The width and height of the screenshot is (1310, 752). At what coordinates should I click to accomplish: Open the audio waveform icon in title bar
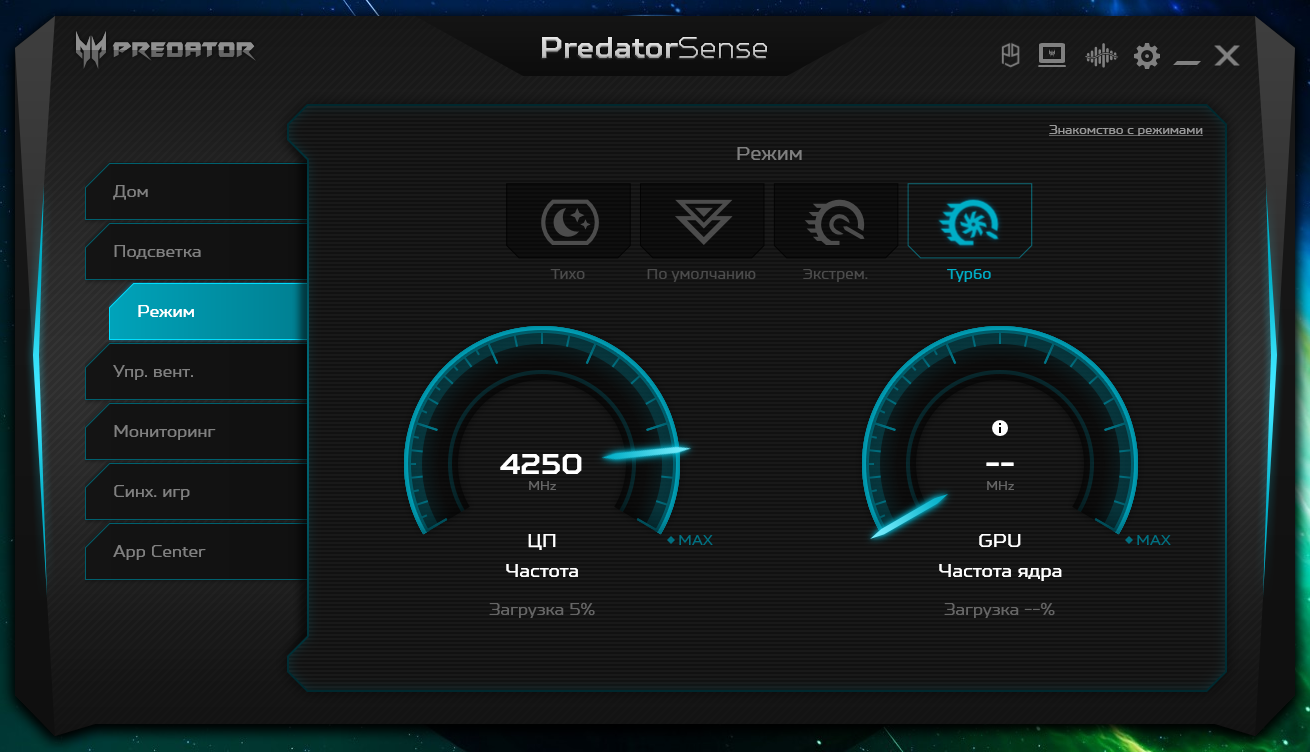1101,55
